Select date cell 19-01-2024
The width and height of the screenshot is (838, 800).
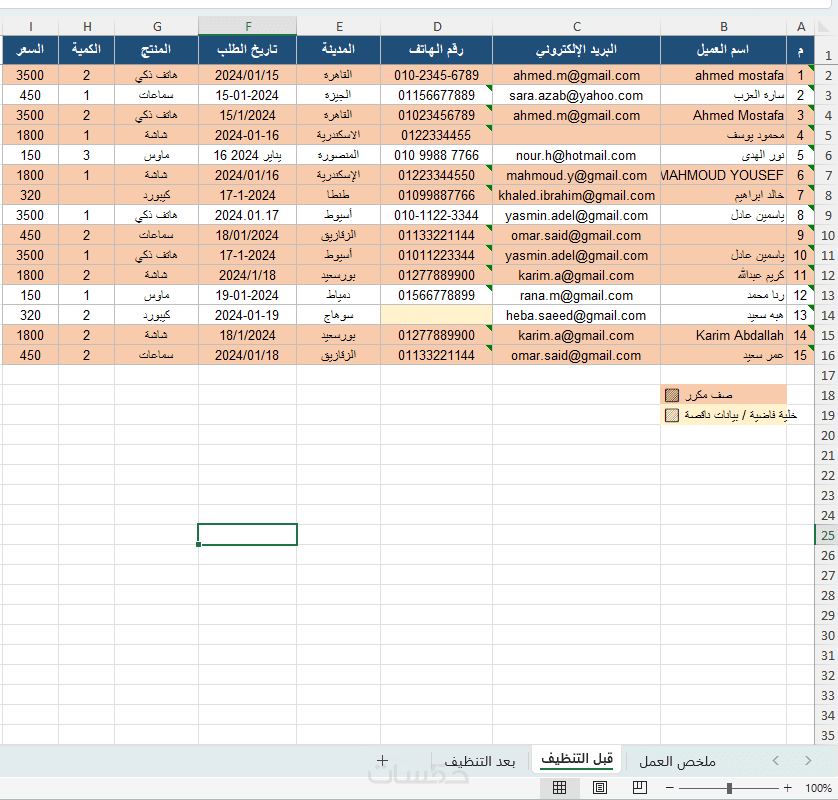pos(247,296)
